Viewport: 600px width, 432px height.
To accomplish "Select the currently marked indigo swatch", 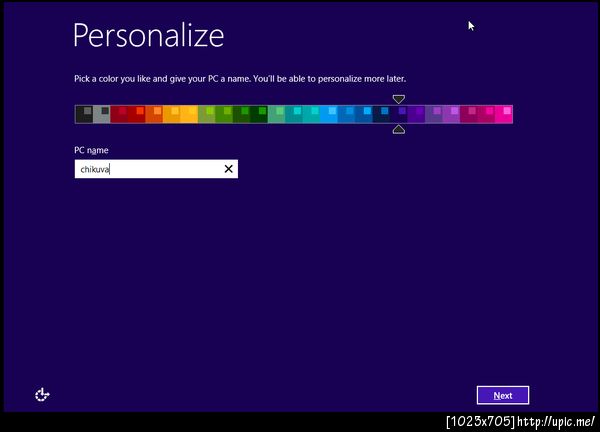I will point(399,114).
